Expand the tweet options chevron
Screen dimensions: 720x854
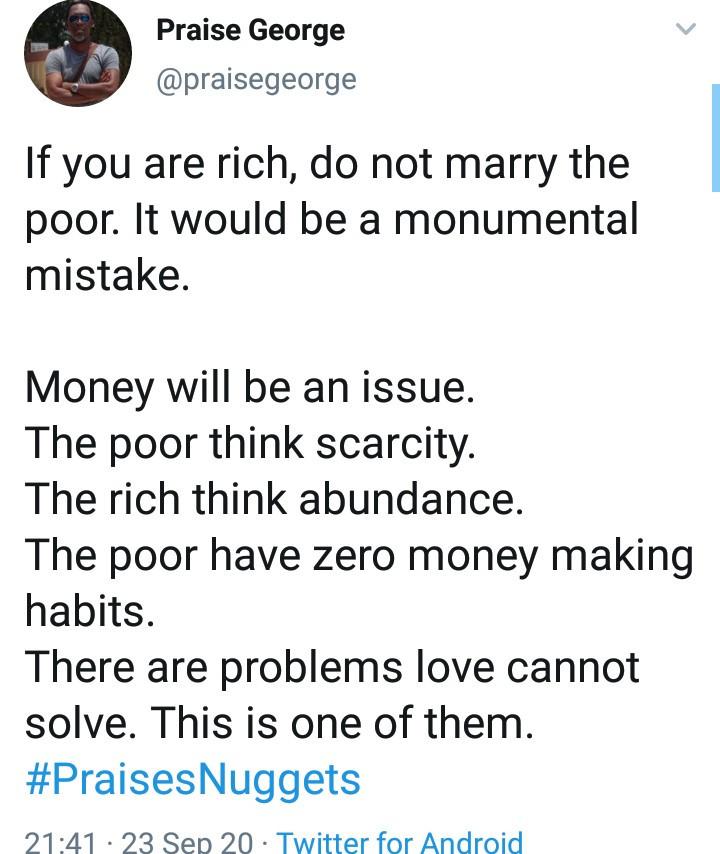(x=685, y=30)
